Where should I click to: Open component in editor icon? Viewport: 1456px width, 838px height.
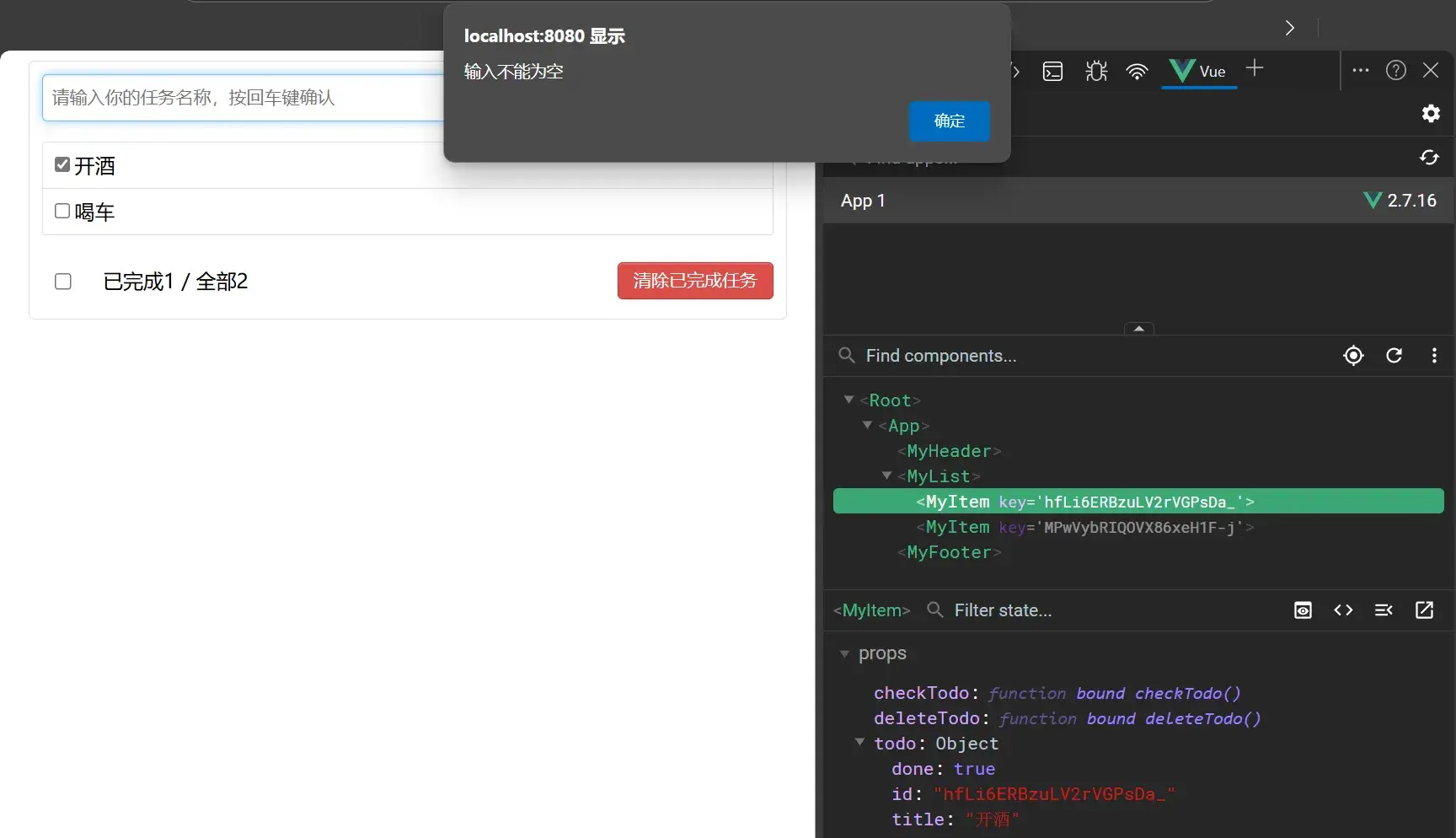1424,610
